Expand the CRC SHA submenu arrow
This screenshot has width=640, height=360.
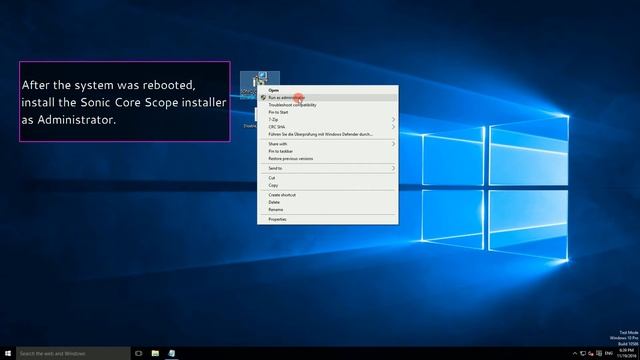(393, 127)
